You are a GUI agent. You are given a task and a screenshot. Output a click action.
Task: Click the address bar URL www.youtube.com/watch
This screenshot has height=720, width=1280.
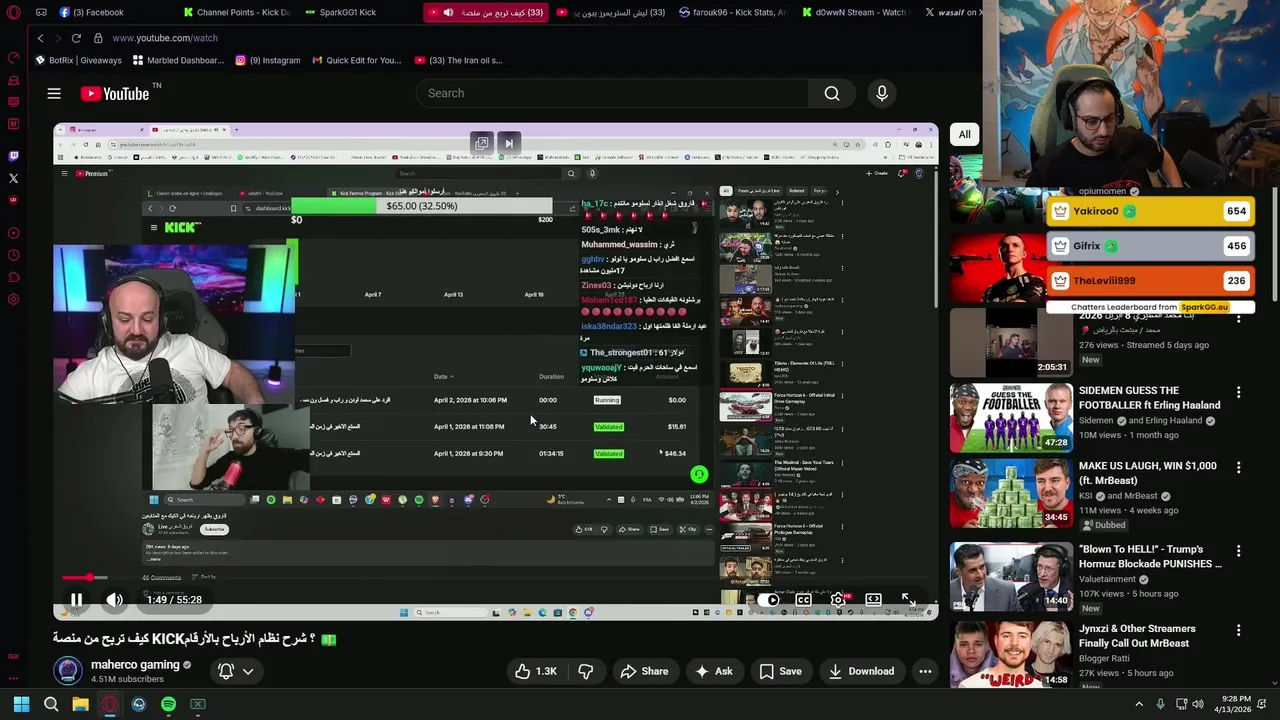[x=165, y=38]
